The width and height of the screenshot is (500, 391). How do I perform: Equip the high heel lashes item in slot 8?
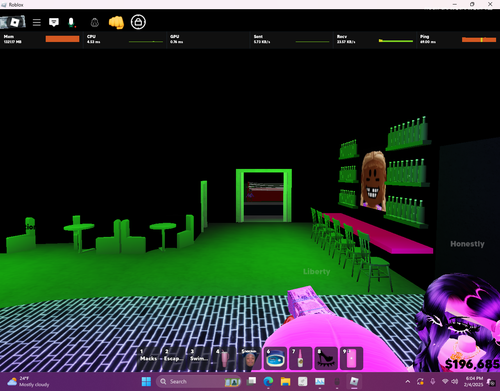click(x=326, y=358)
